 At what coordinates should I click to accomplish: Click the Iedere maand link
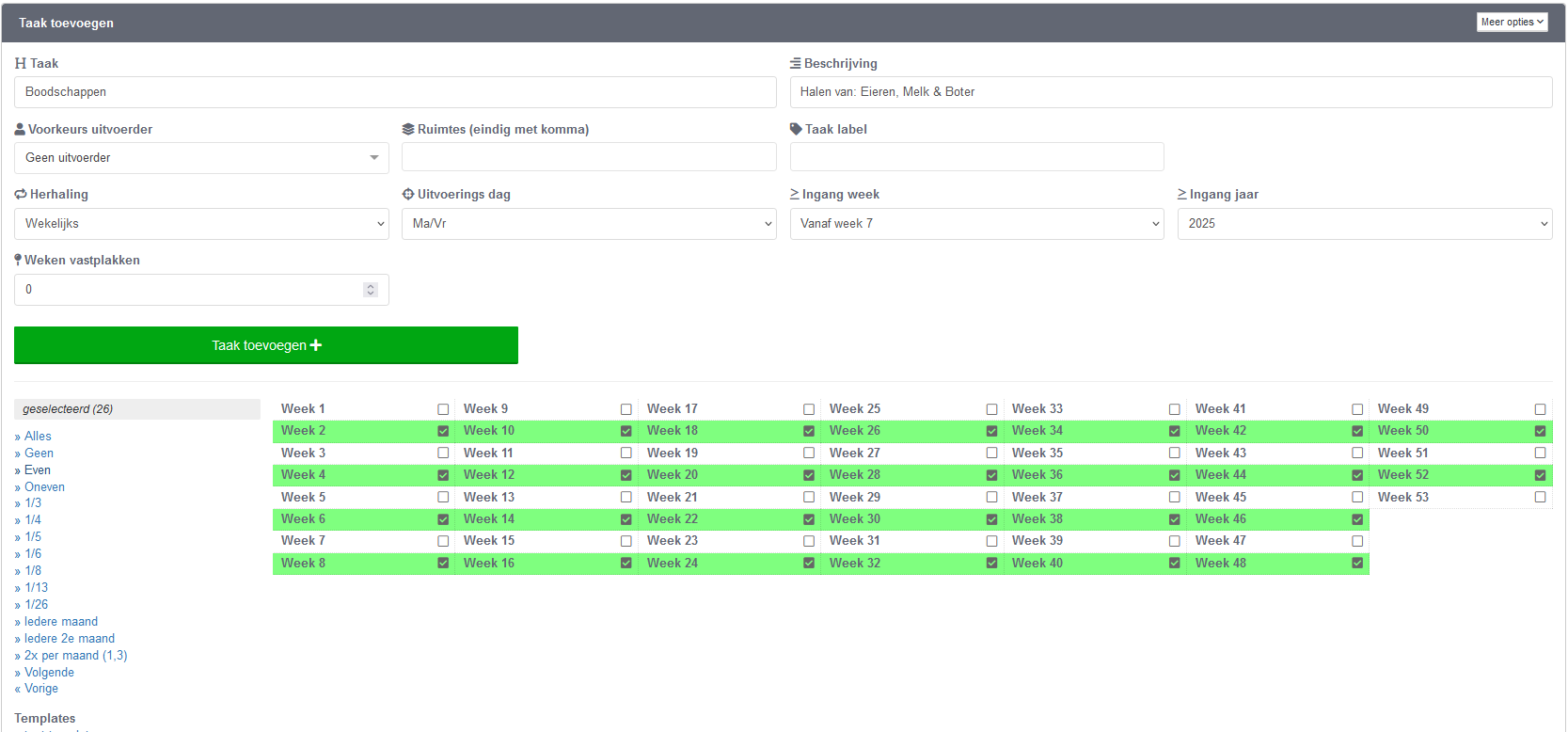[60, 621]
